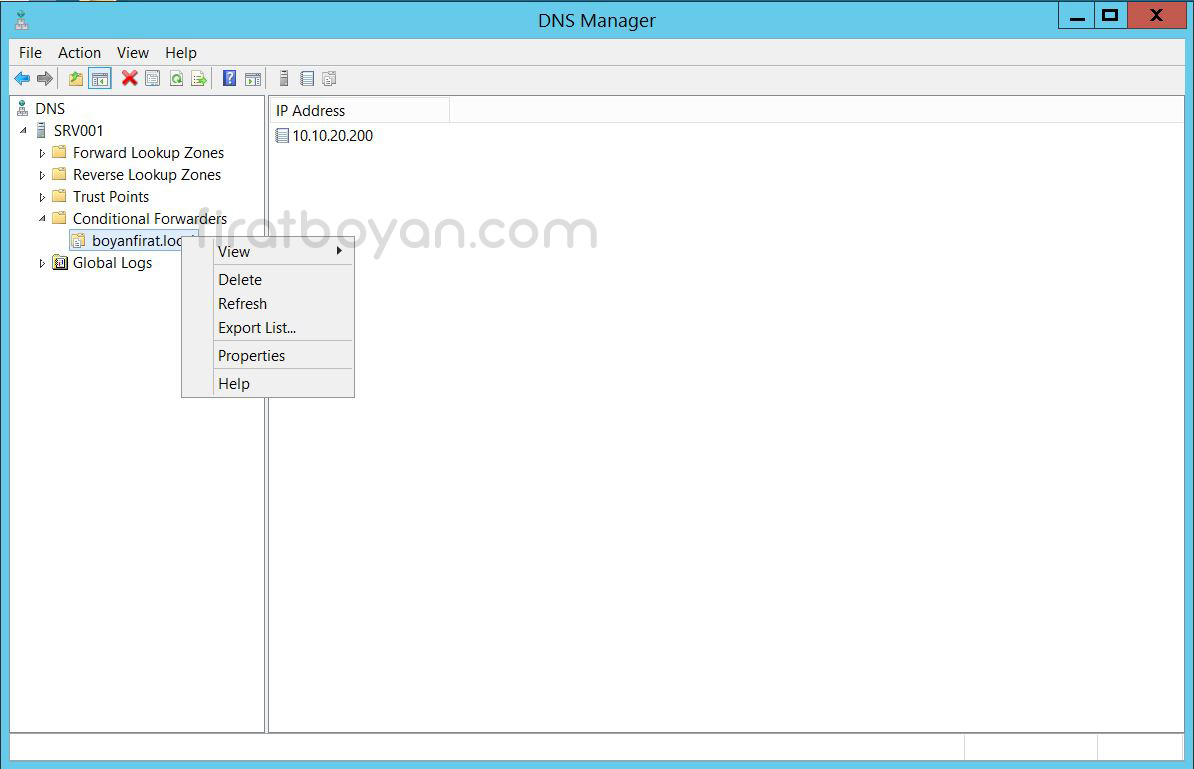This screenshot has width=1194, height=769.
Task: Choose Delete from the context menu
Action: pyautogui.click(x=268, y=279)
